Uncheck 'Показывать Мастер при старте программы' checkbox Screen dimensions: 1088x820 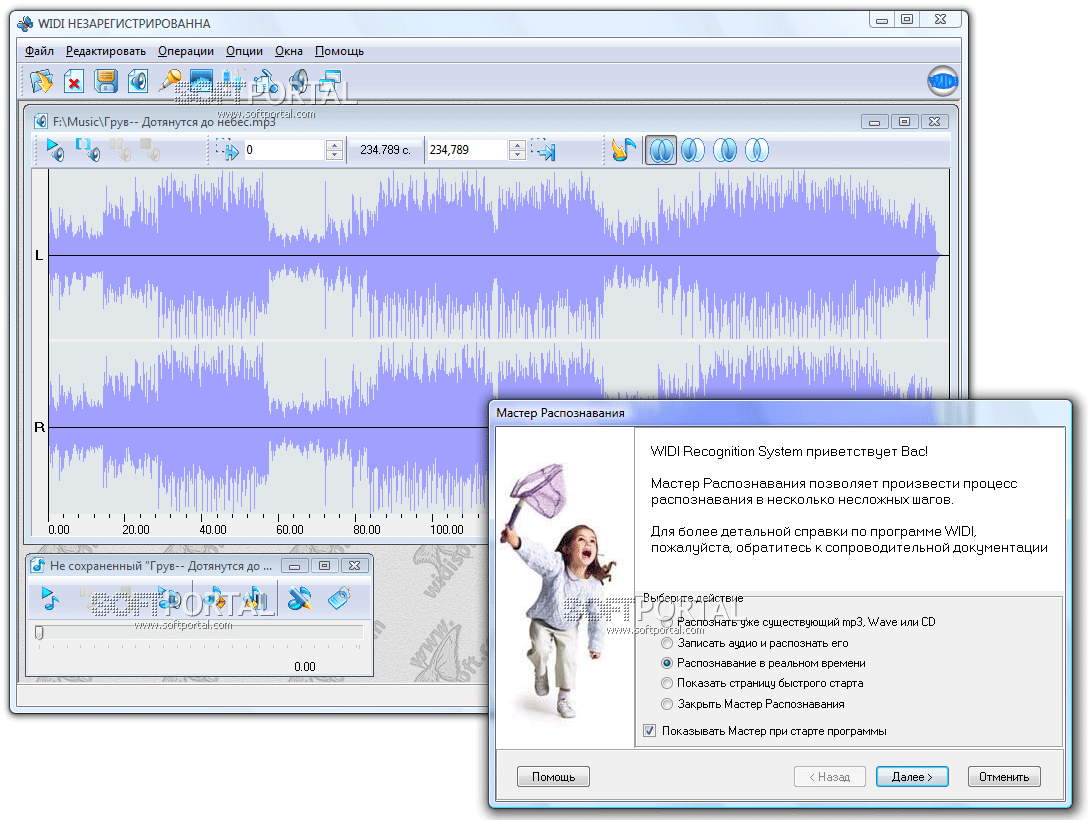tap(649, 731)
